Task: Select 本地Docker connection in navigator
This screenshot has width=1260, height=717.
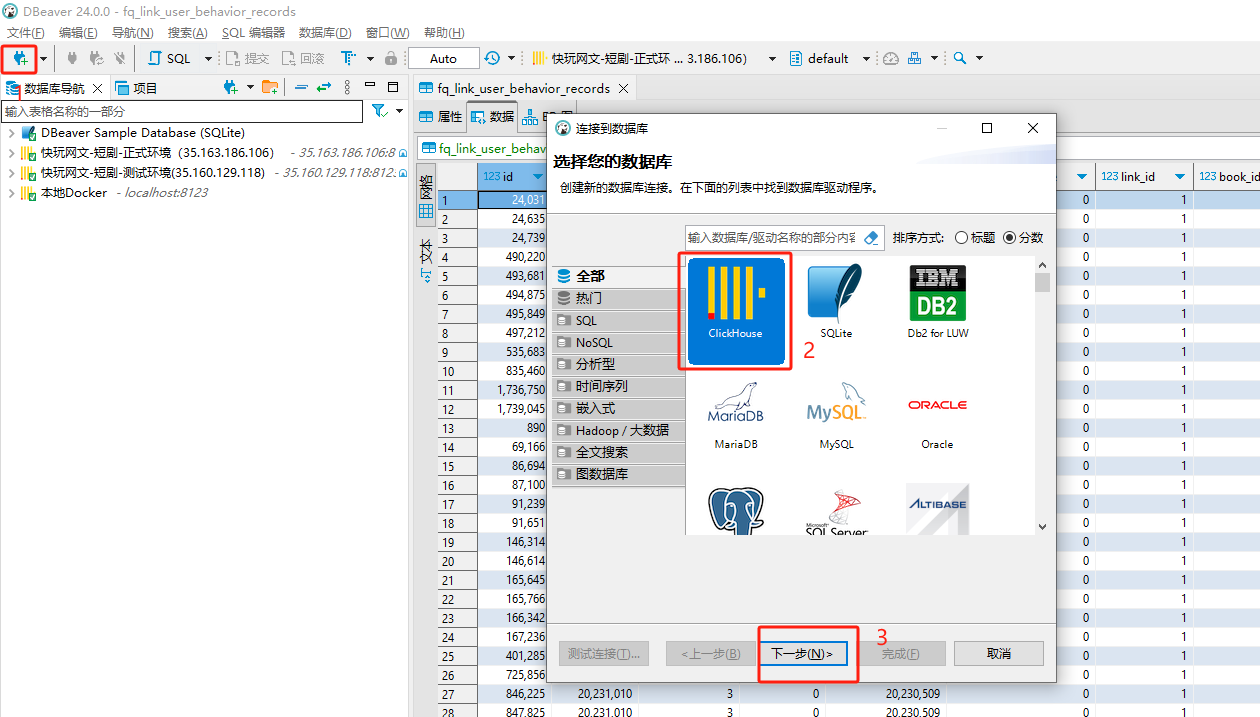Action: click(73, 193)
